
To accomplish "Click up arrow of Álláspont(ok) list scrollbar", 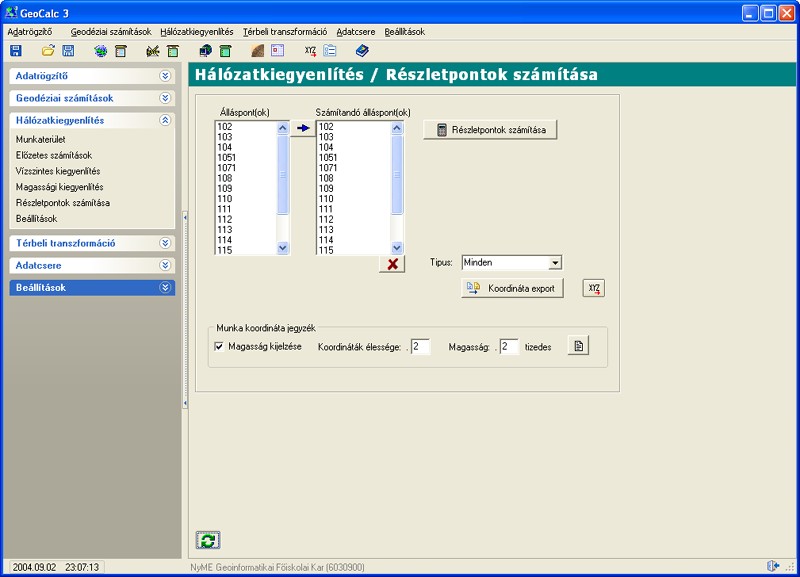I will [283, 128].
